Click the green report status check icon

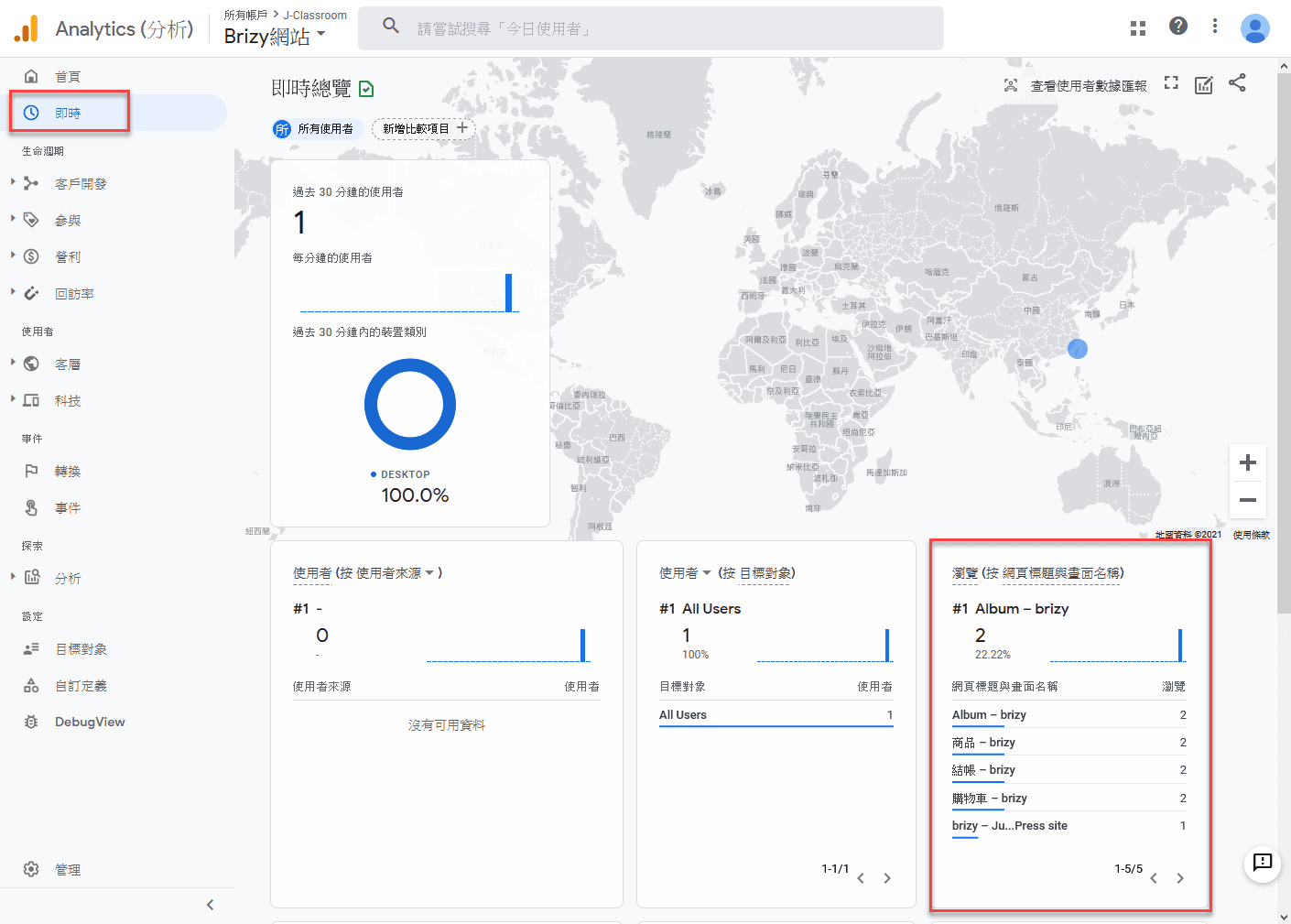[x=366, y=89]
